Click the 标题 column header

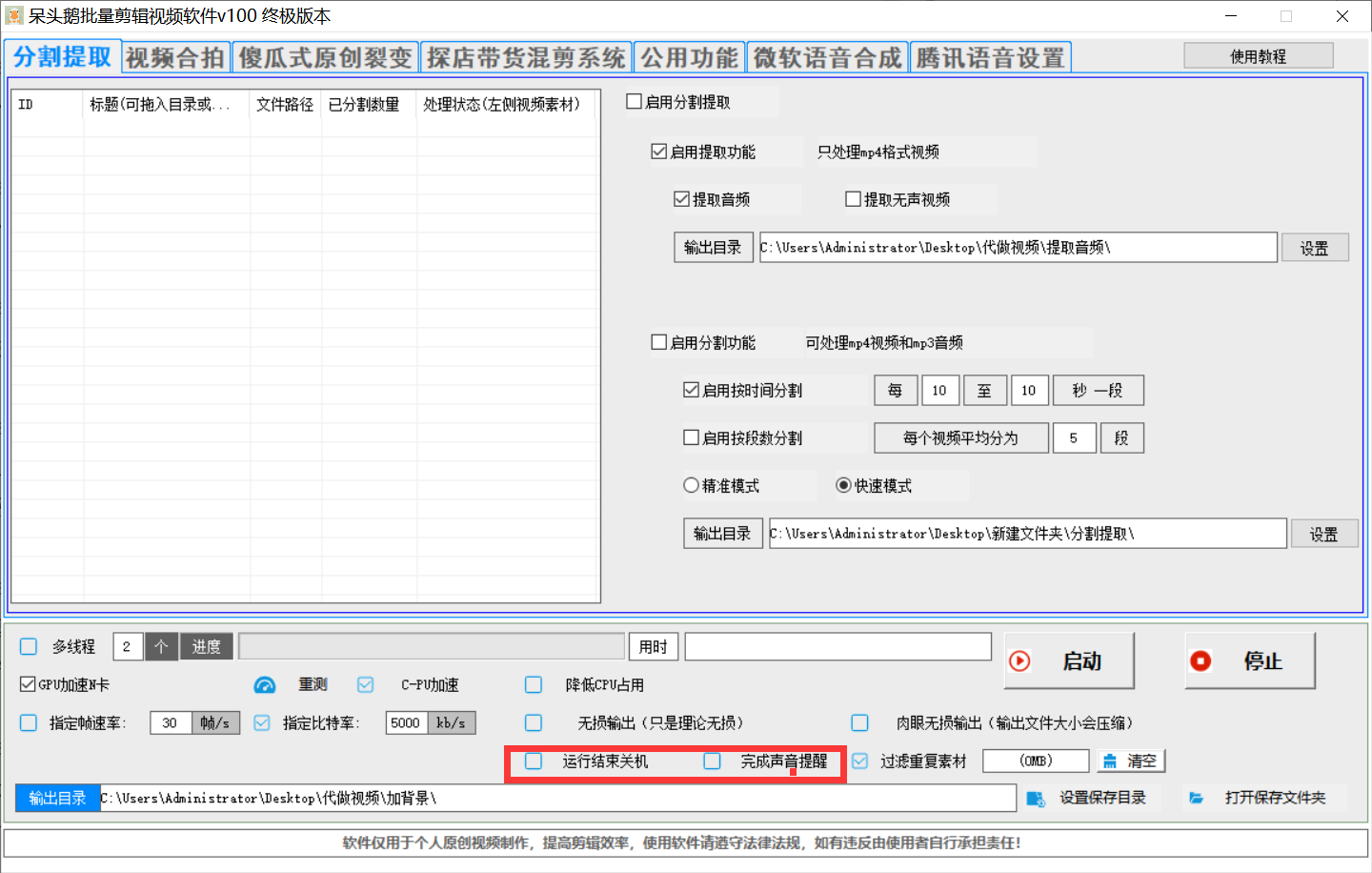point(166,105)
